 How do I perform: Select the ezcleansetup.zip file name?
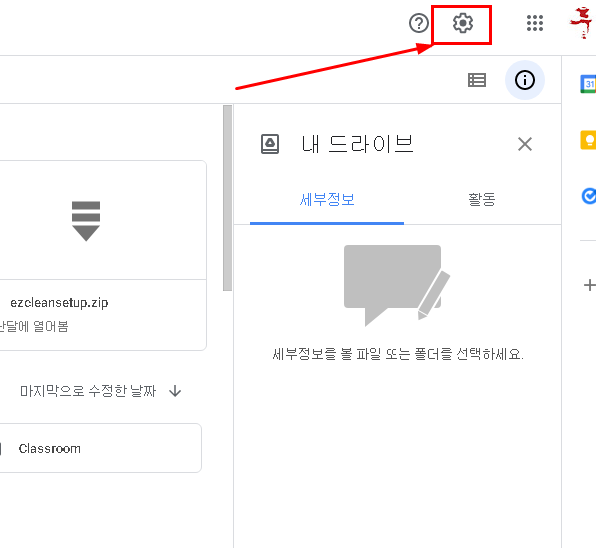[59, 303]
